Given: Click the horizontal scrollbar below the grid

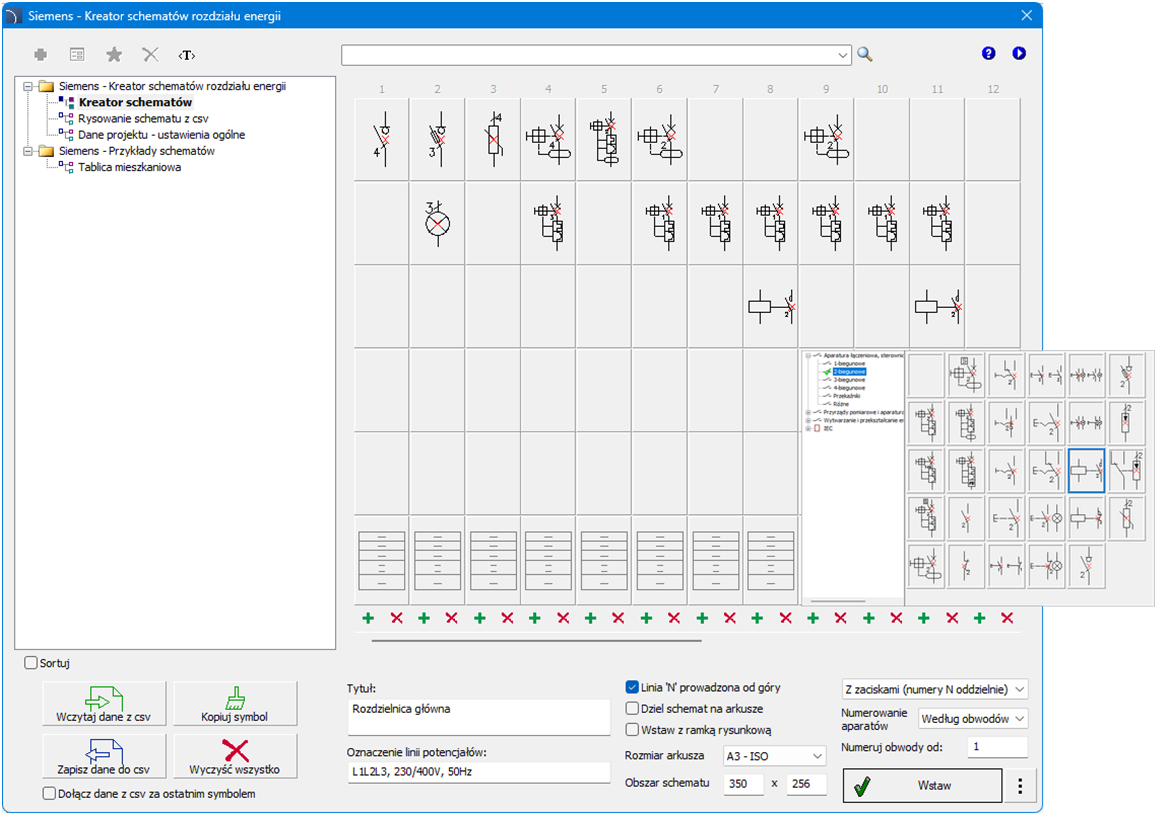Looking at the screenshot, I should pos(536,640).
